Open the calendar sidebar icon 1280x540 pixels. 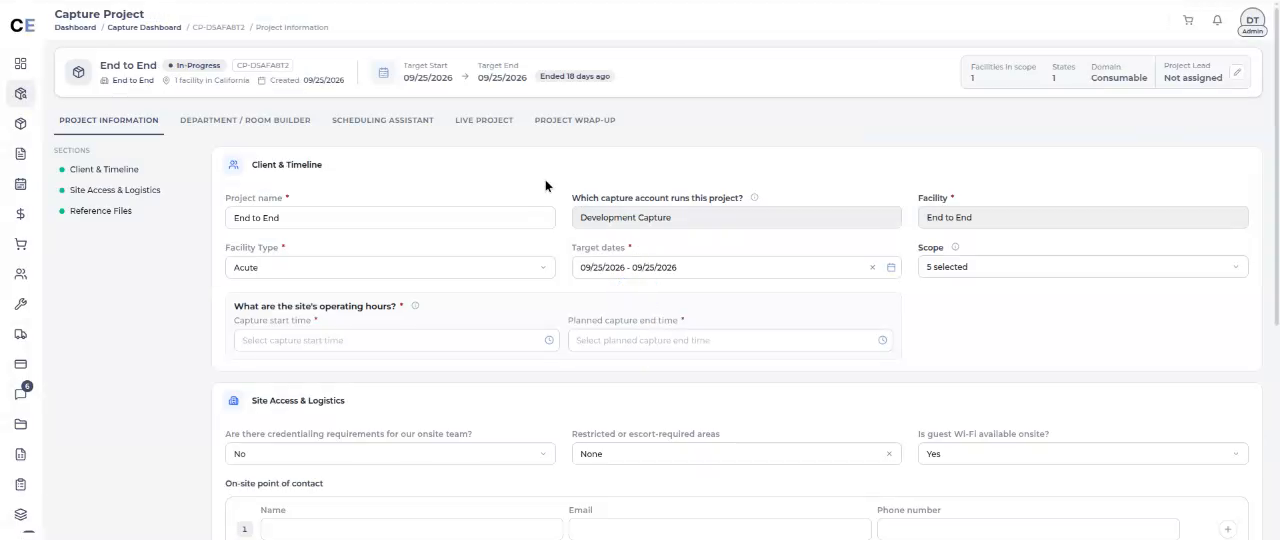[x=20, y=184]
